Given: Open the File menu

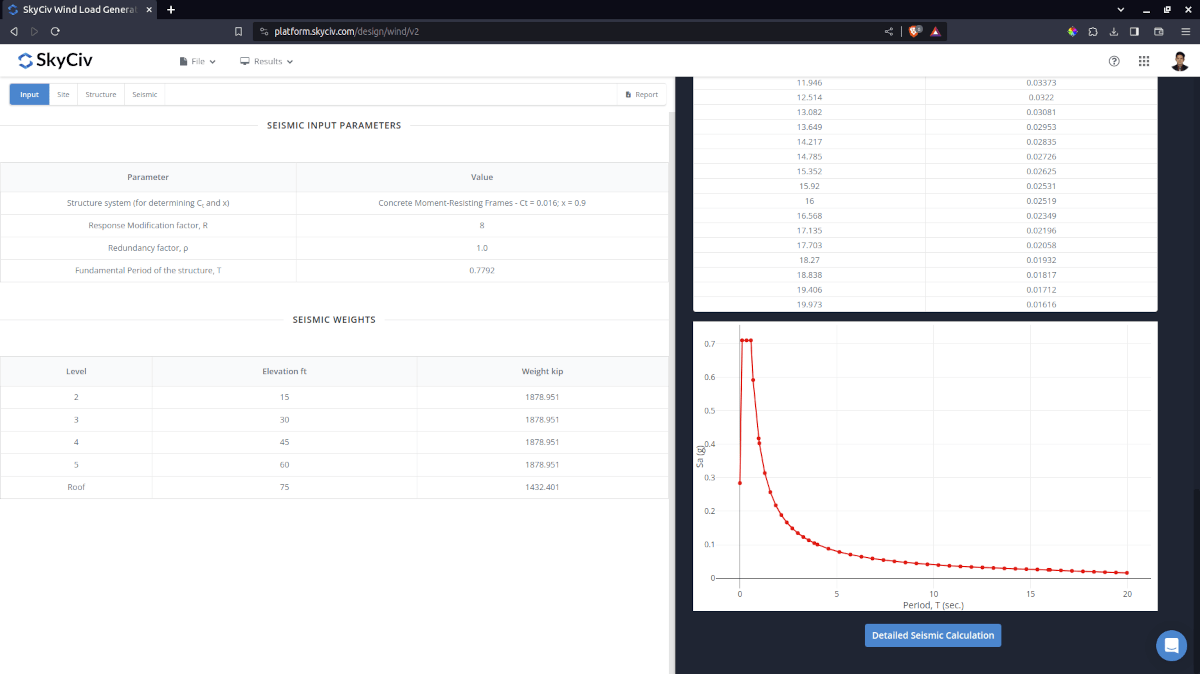Looking at the screenshot, I should [197, 60].
